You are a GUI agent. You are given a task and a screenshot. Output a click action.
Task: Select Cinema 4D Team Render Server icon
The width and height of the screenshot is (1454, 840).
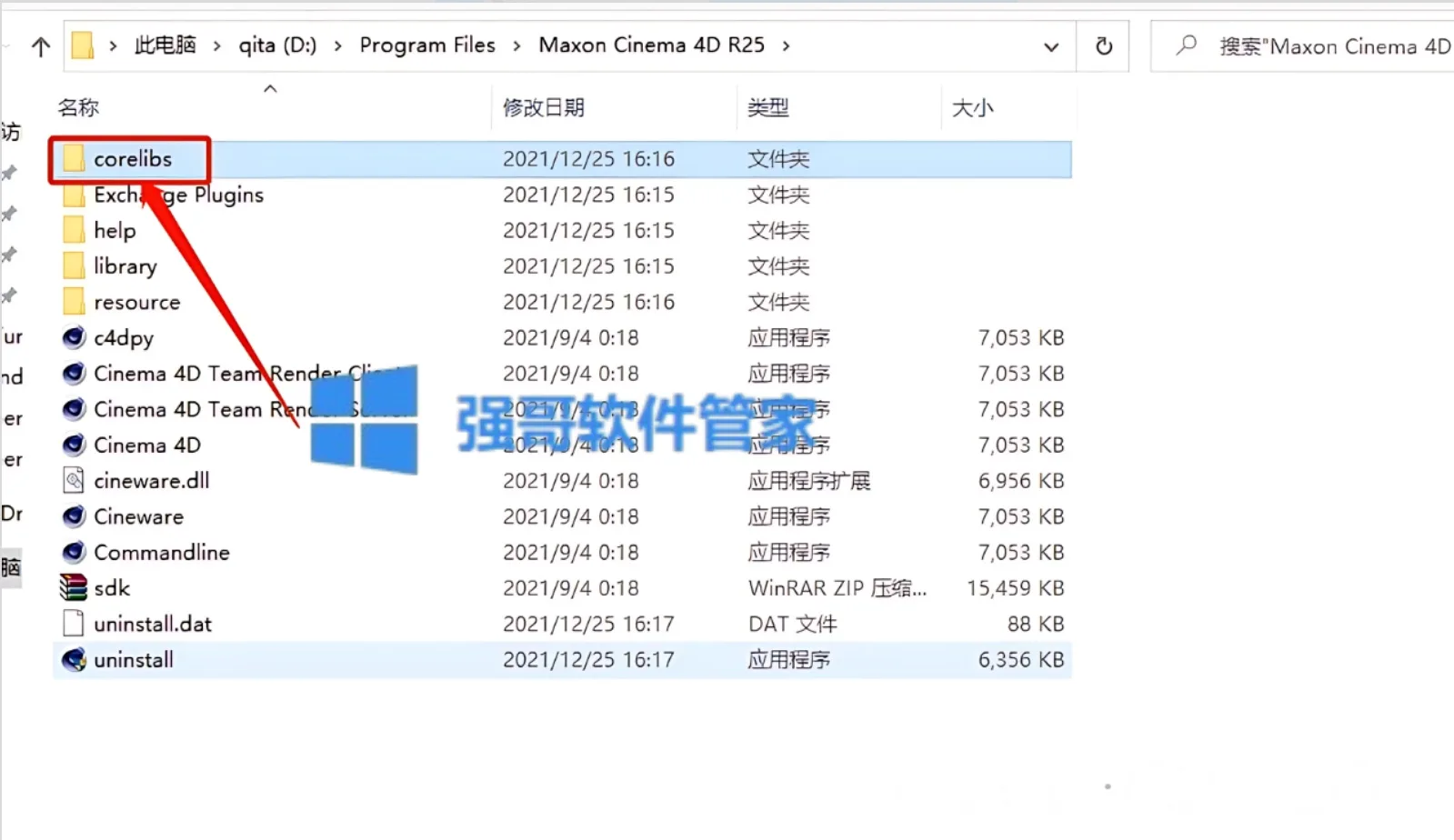pyautogui.click(x=75, y=409)
